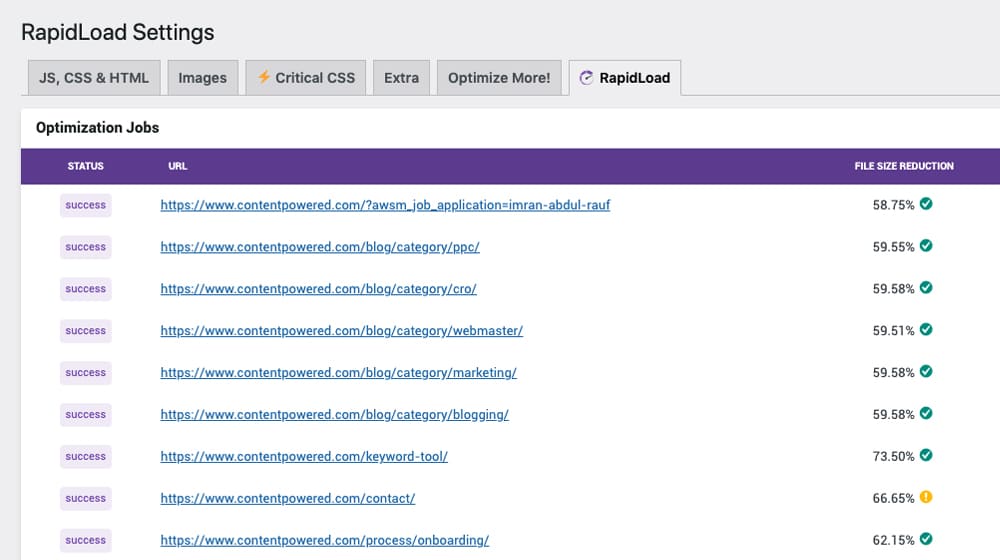Open the blog/category/ppc/ URL link
1000x560 pixels.
(x=320, y=247)
